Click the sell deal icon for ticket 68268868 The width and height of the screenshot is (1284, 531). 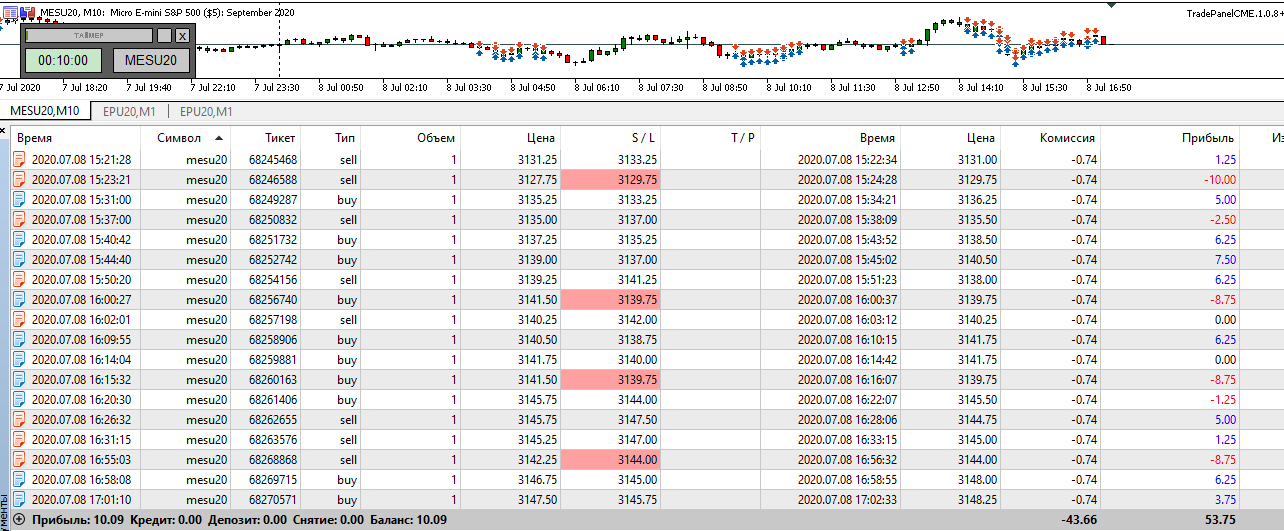pyautogui.click(x=19, y=460)
